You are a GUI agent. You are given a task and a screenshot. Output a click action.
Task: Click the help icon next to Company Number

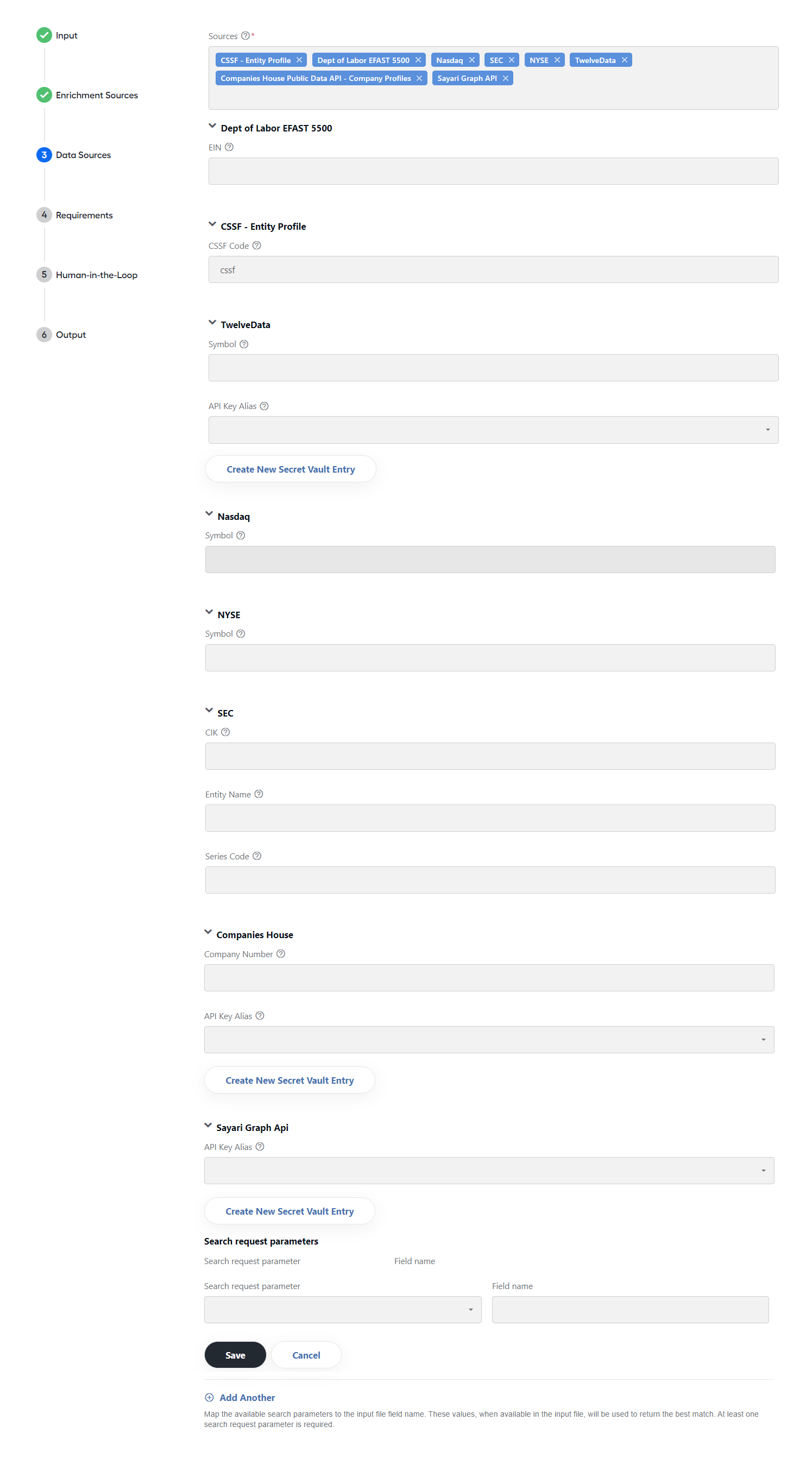click(x=281, y=954)
